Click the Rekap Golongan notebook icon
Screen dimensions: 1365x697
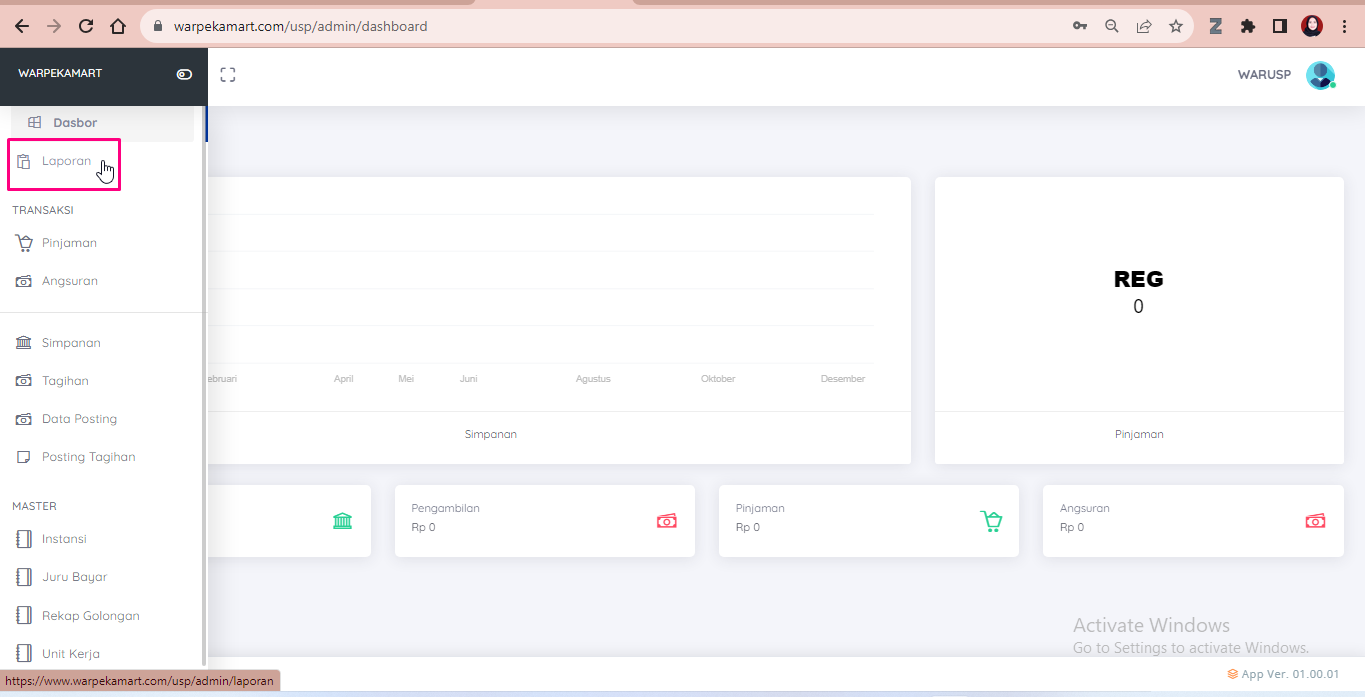(24, 616)
